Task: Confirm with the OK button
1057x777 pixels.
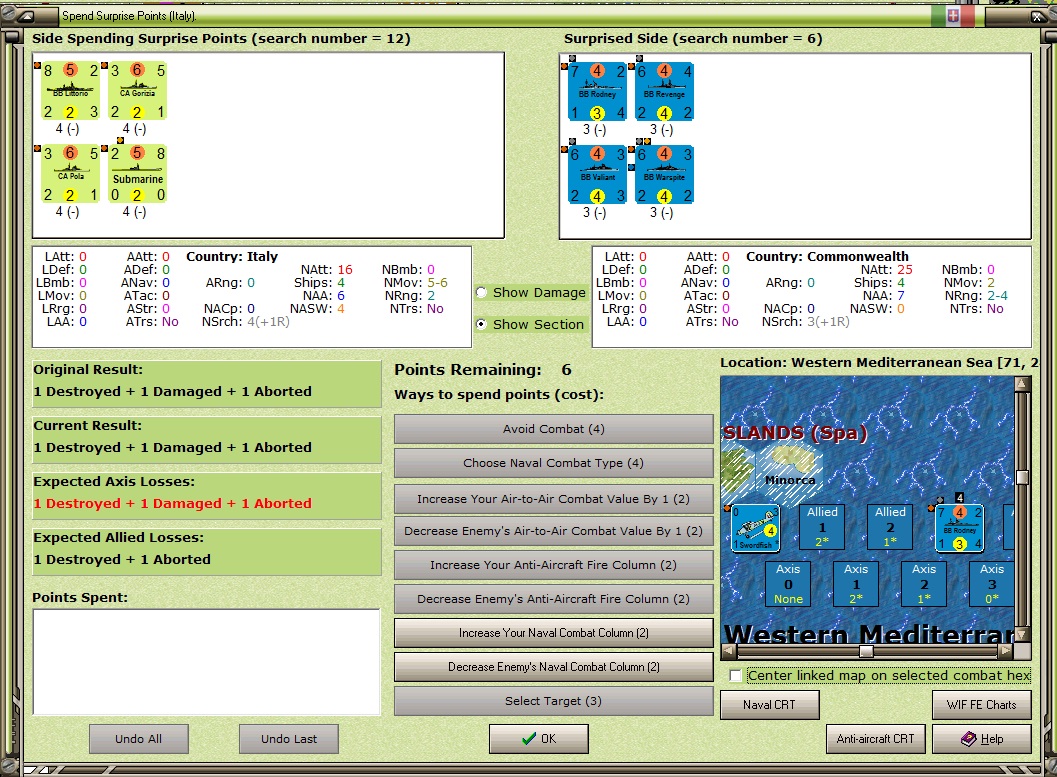Action: click(x=539, y=739)
